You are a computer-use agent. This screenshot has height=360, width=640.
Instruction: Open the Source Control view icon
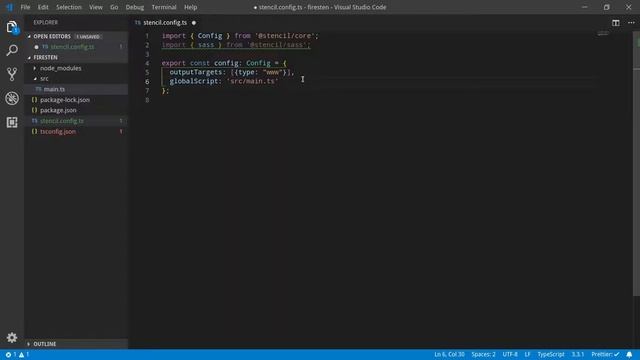(12, 74)
